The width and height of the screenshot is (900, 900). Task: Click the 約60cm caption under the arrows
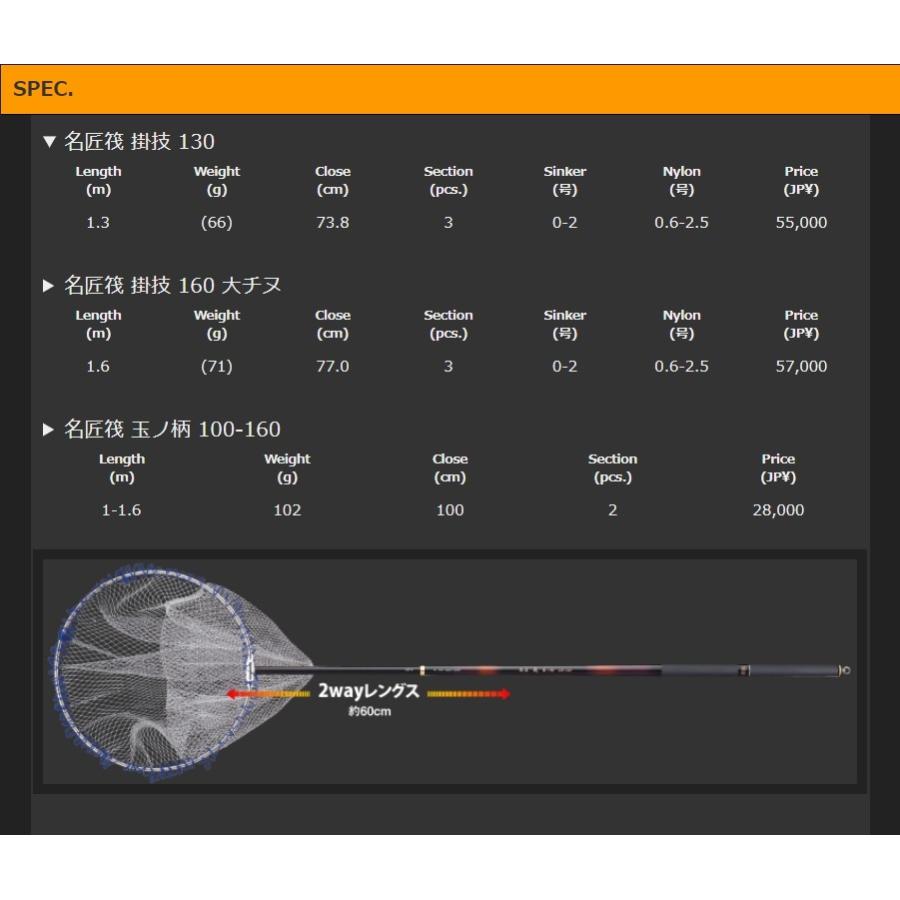[368, 714]
